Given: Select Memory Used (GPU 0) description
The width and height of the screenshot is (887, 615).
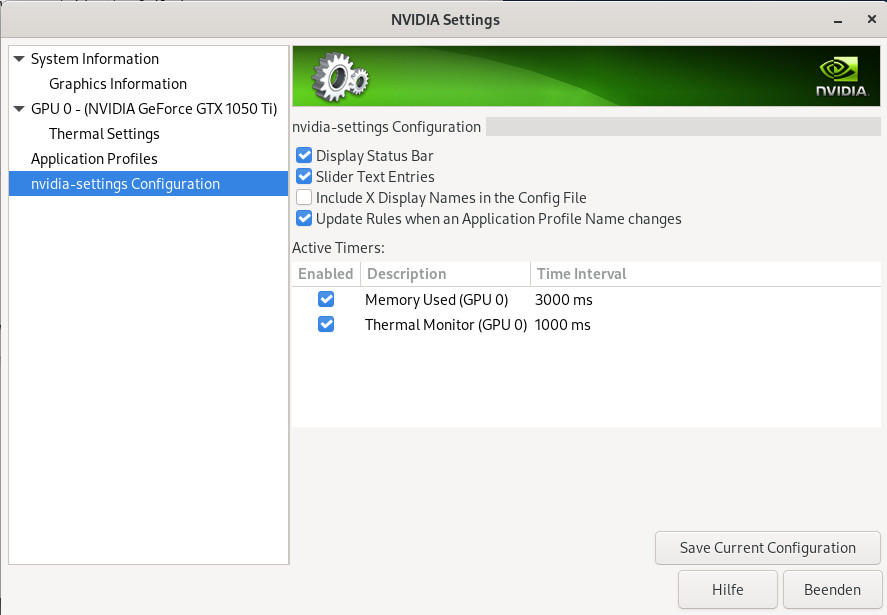Looking at the screenshot, I should (x=436, y=300).
